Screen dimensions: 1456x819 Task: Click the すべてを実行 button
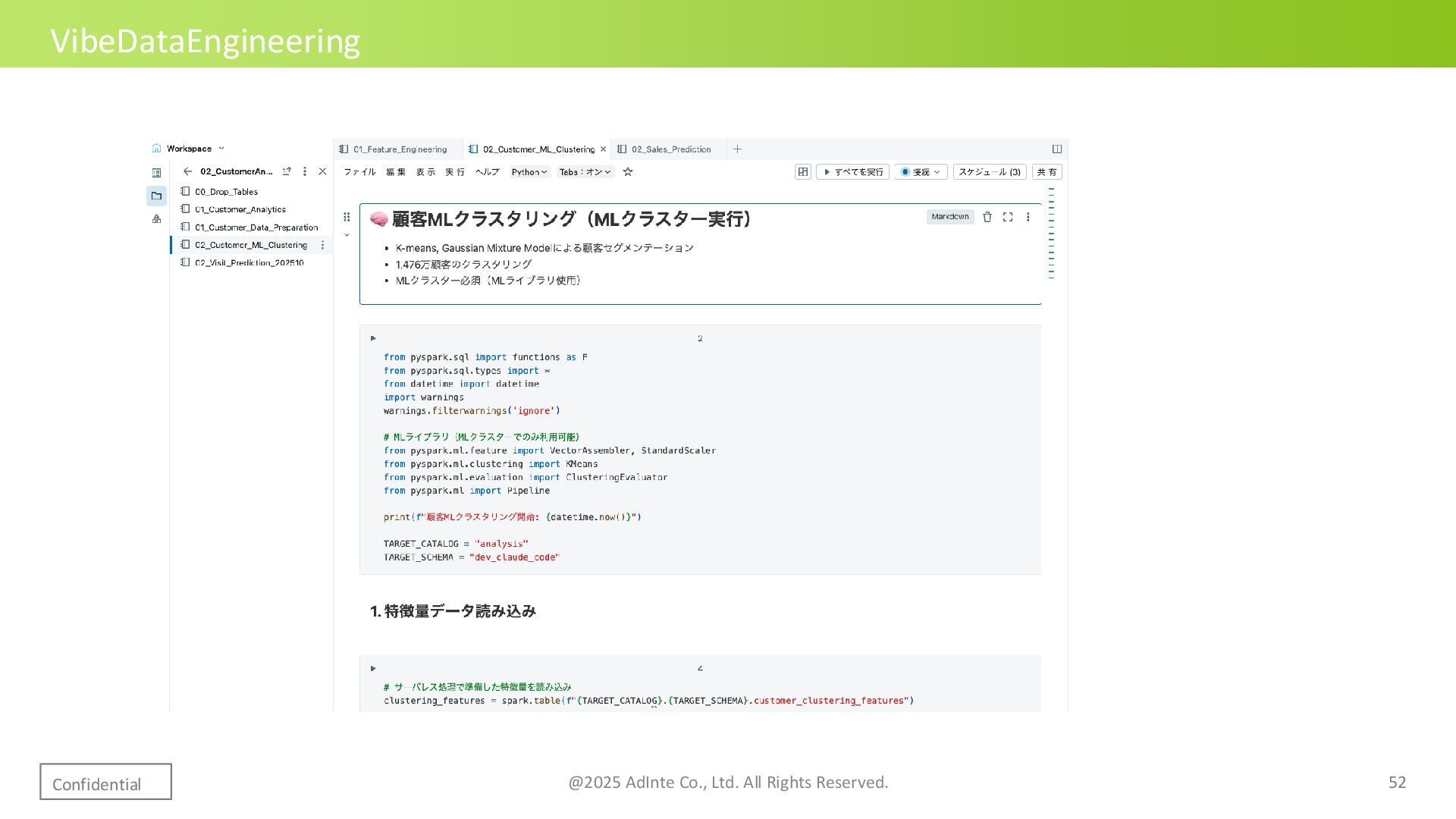point(852,172)
